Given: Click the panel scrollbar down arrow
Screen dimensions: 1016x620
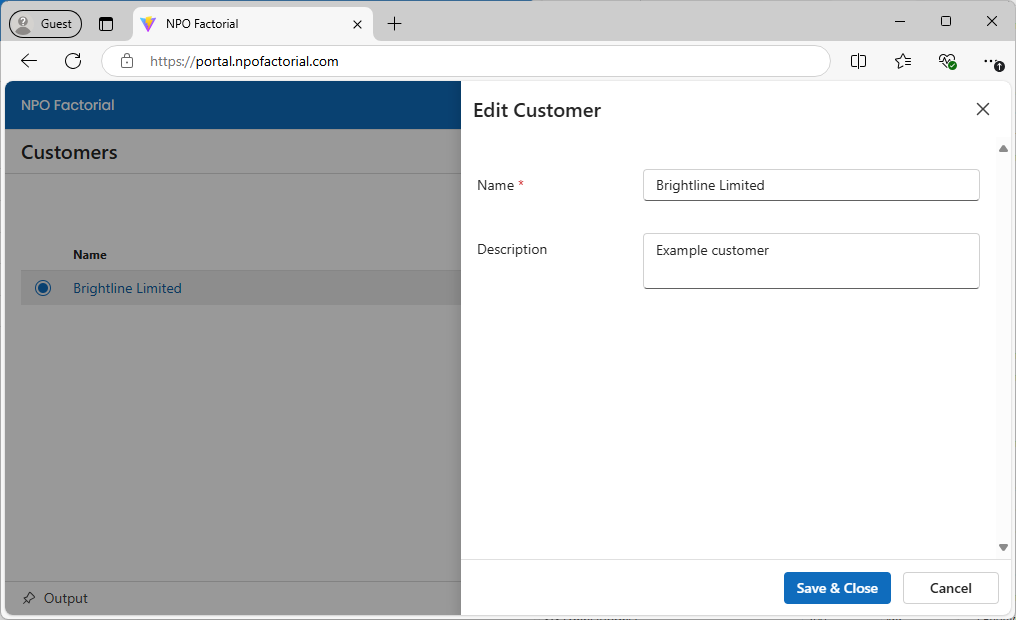Looking at the screenshot, I should [1003, 547].
